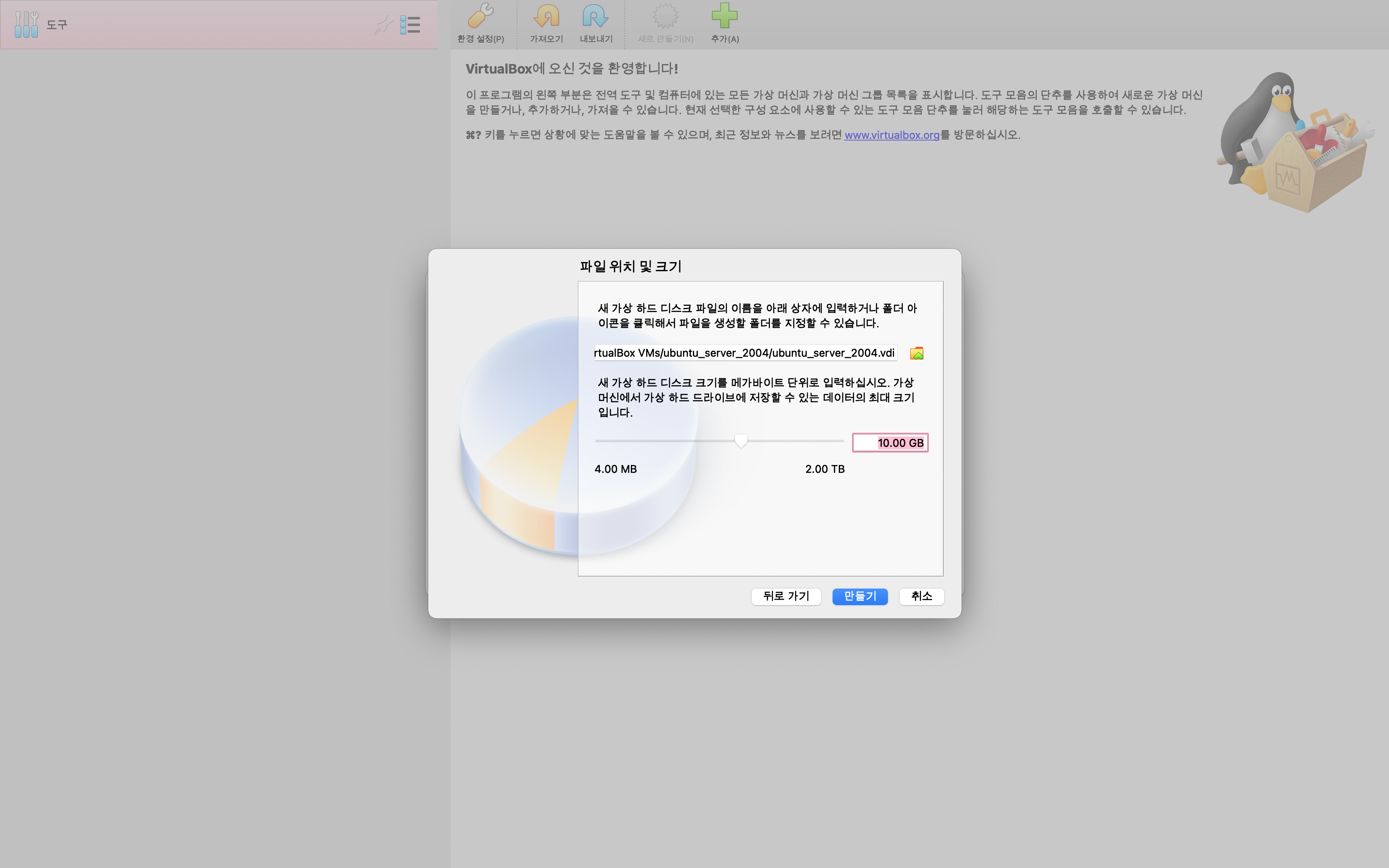Open the Tools list menu icon

(x=410, y=25)
